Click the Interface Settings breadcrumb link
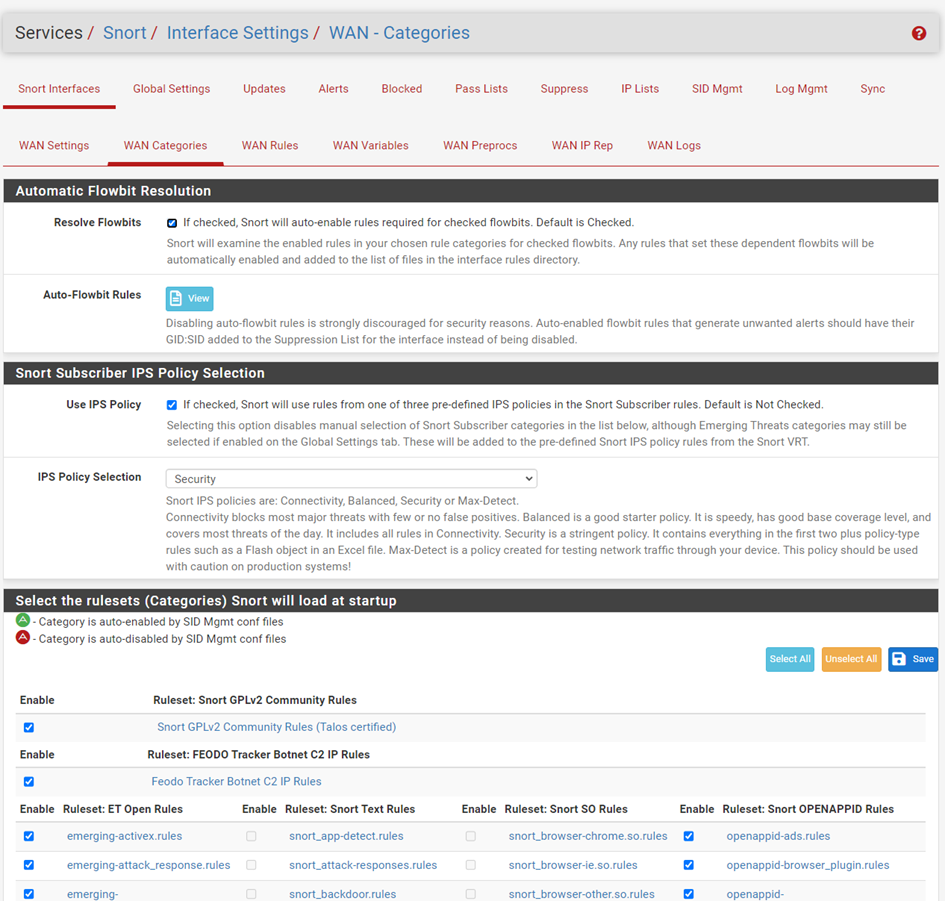This screenshot has width=945, height=901. point(237,33)
